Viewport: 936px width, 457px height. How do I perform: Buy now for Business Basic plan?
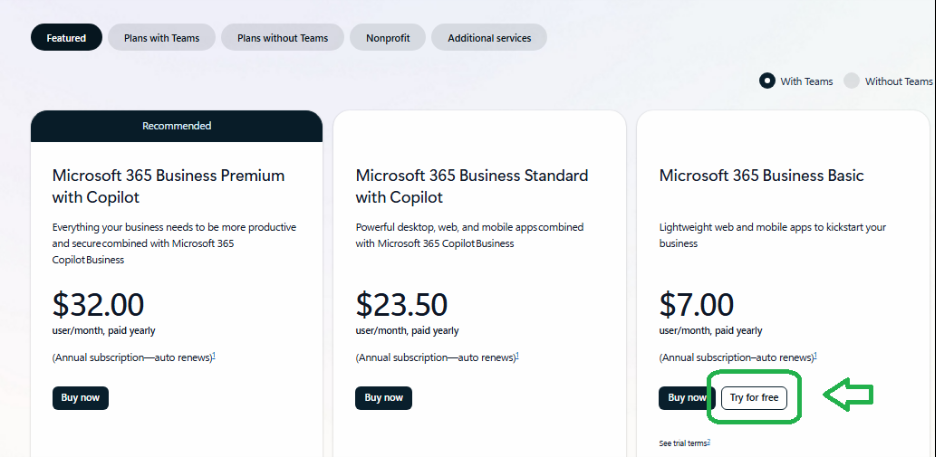pyautogui.click(x=686, y=398)
